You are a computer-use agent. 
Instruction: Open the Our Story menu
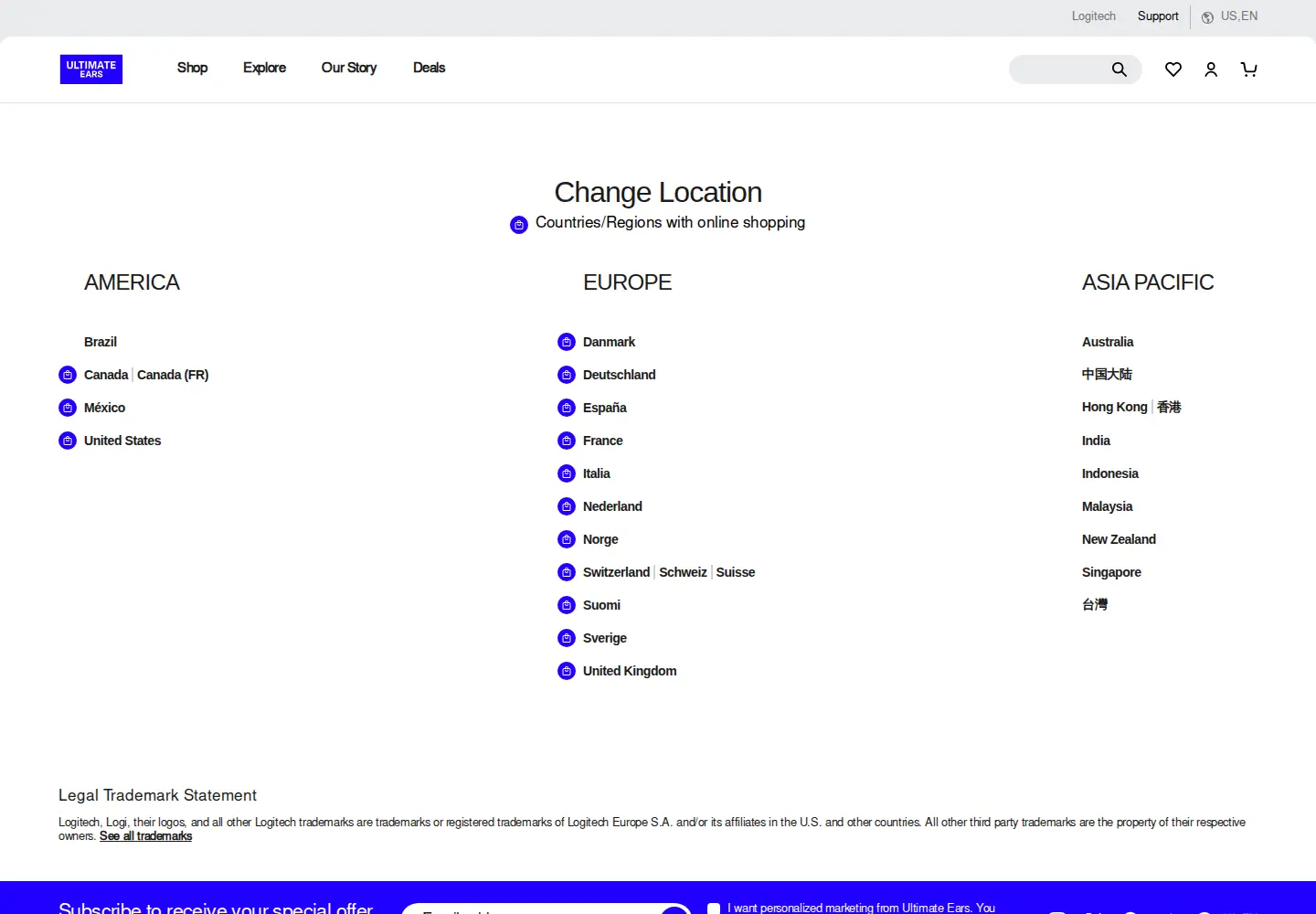click(348, 68)
